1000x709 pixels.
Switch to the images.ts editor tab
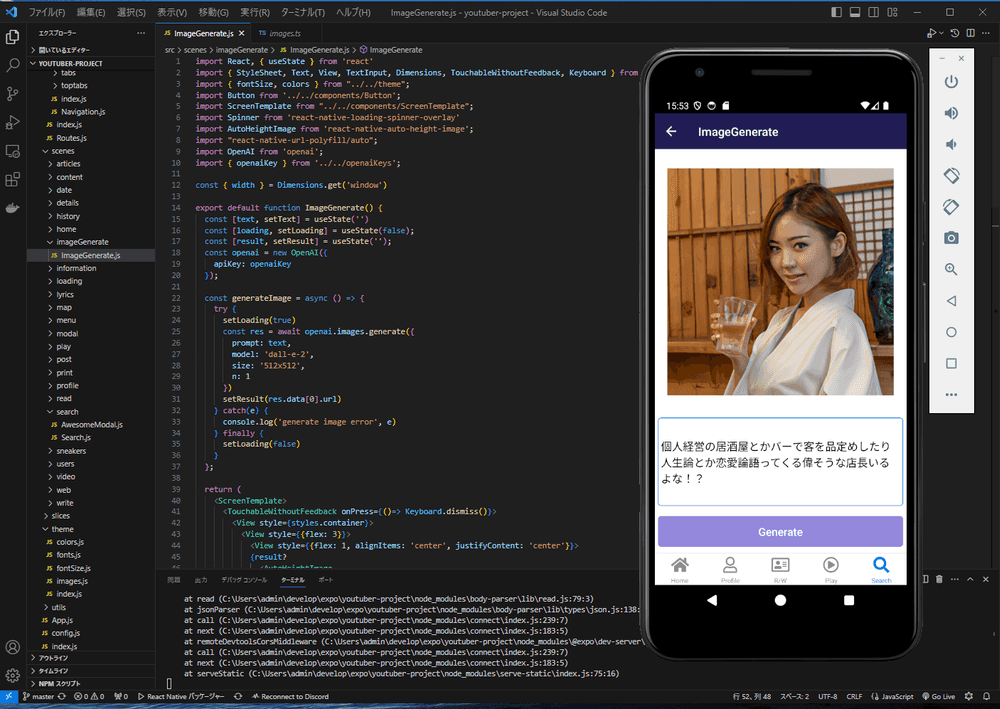[284, 33]
